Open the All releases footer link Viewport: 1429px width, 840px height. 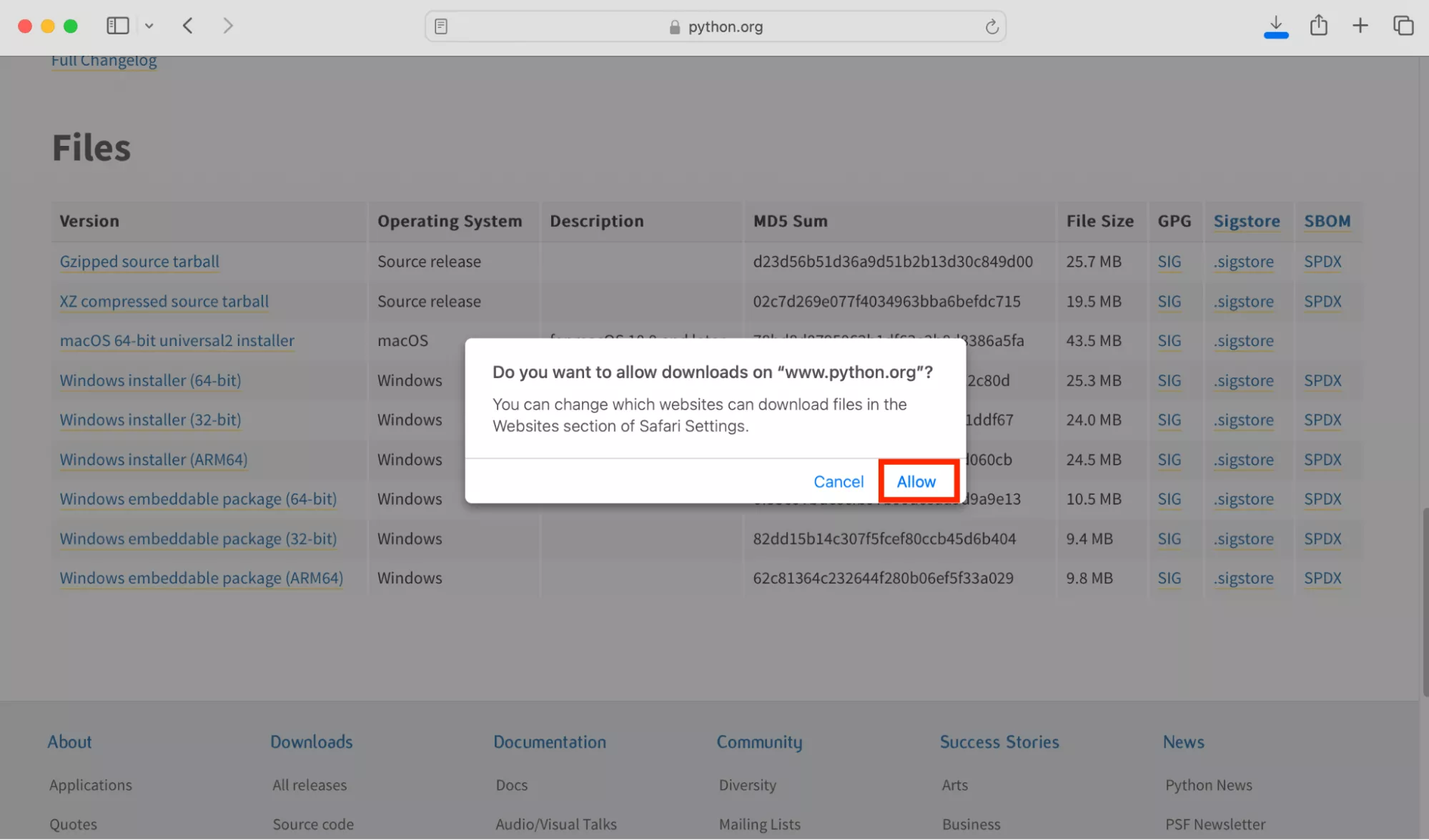[310, 785]
